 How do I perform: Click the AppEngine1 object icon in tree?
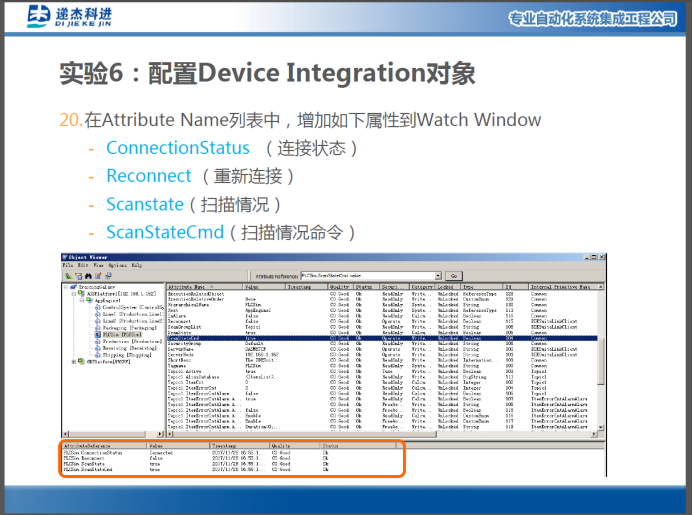pos(89,299)
